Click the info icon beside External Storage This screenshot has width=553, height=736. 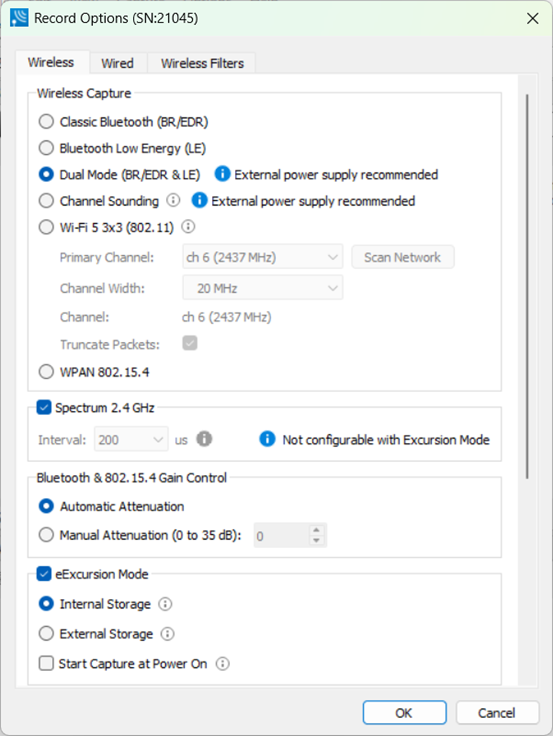click(168, 634)
